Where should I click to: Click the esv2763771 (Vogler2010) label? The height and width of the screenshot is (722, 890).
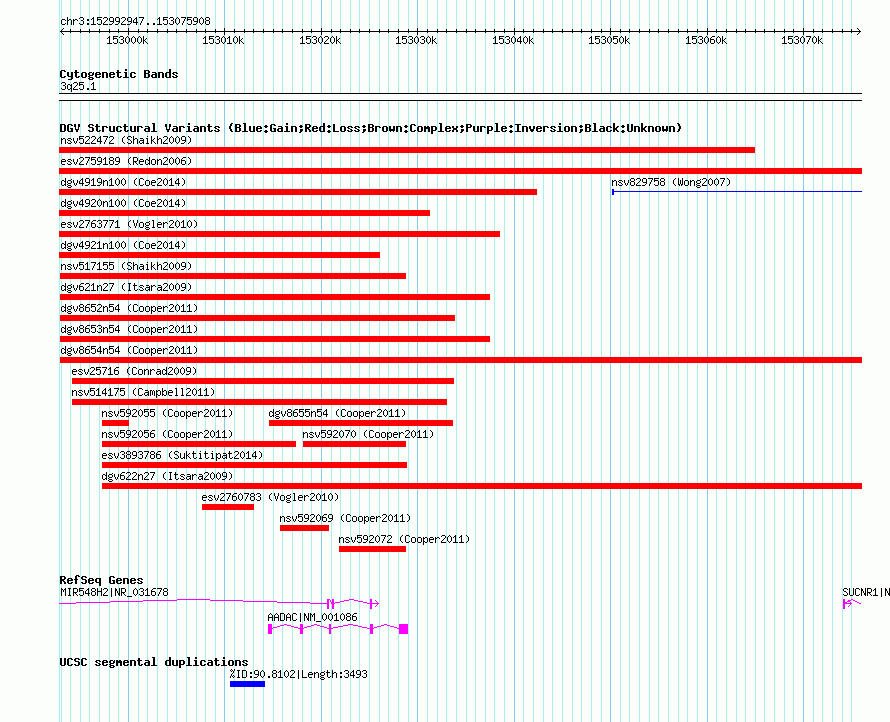click(x=129, y=224)
